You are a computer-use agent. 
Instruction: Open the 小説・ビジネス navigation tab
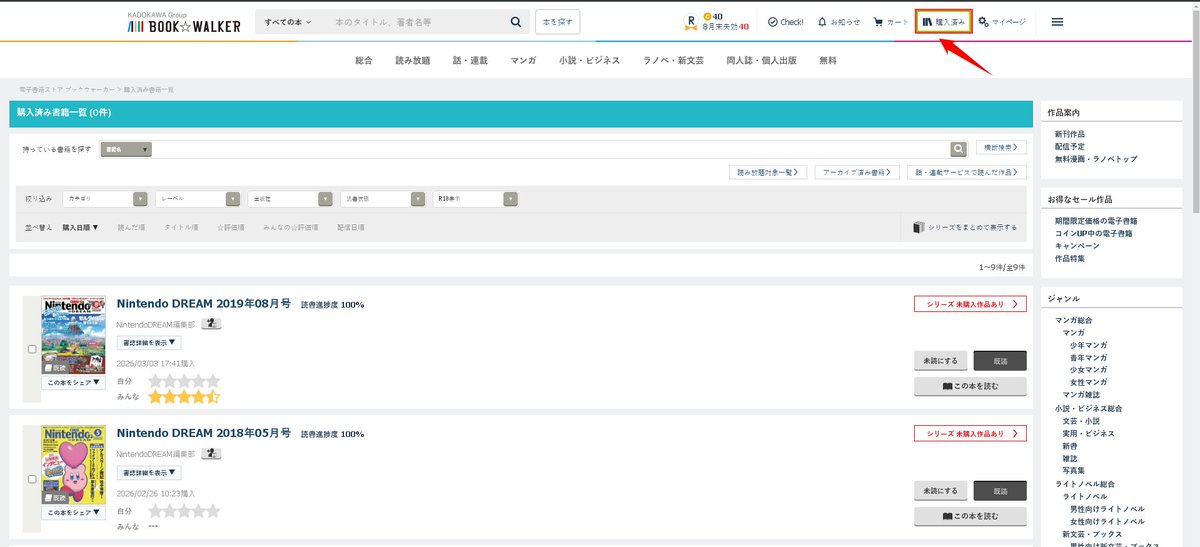(x=590, y=60)
